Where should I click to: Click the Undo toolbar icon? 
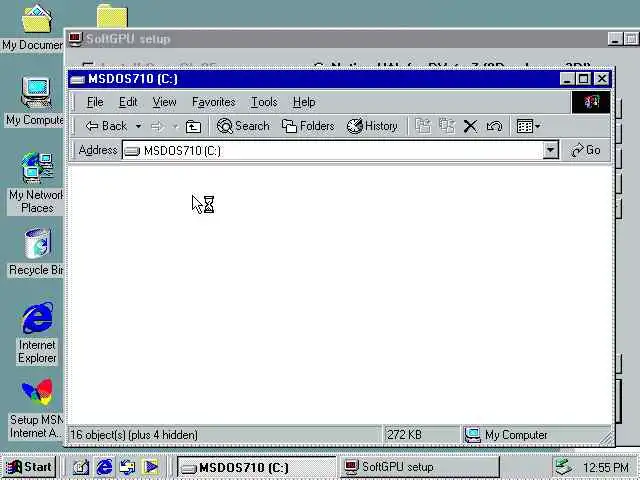pyautogui.click(x=494, y=126)
